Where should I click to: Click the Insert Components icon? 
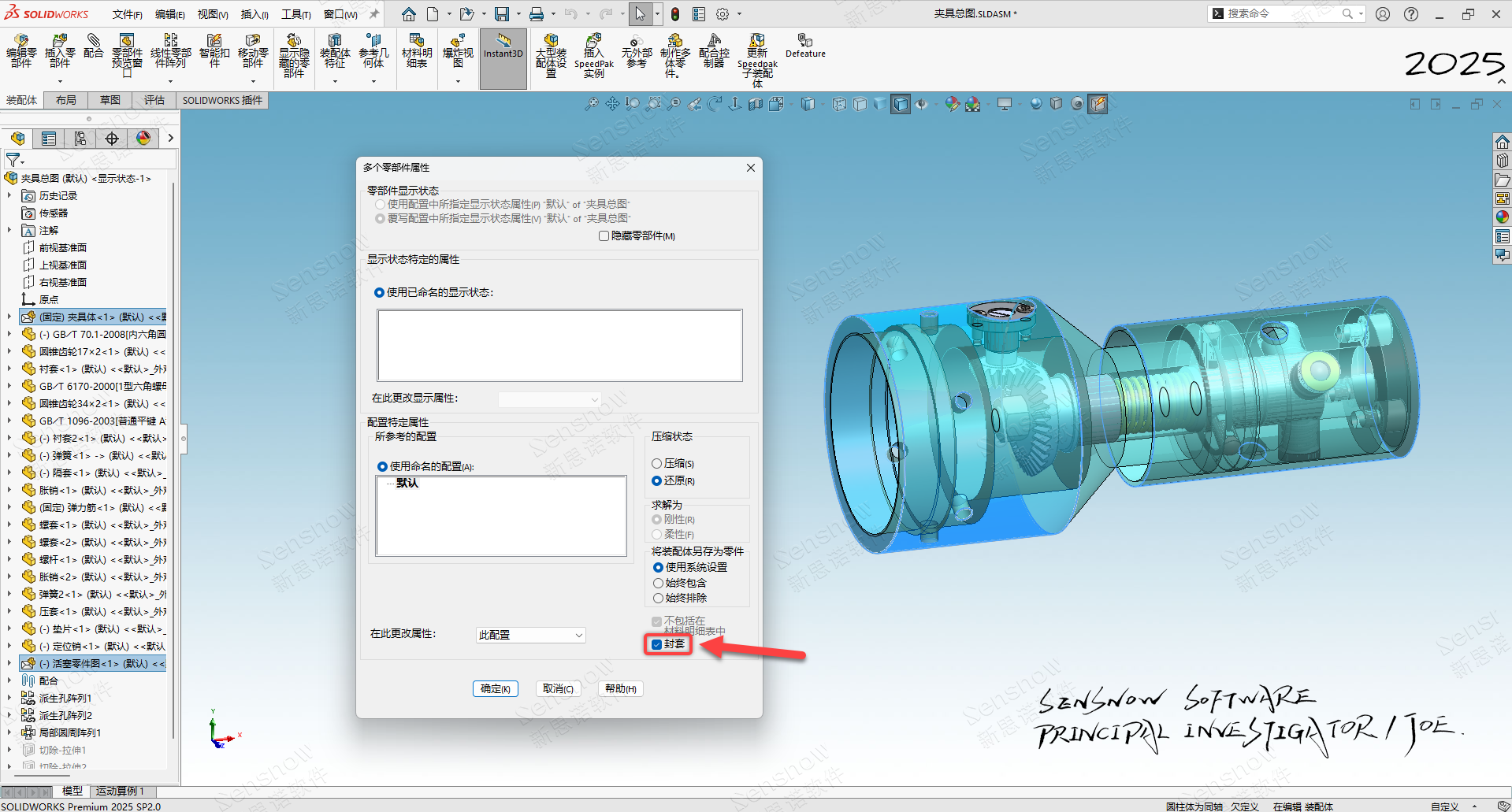[x=60, y=50]
